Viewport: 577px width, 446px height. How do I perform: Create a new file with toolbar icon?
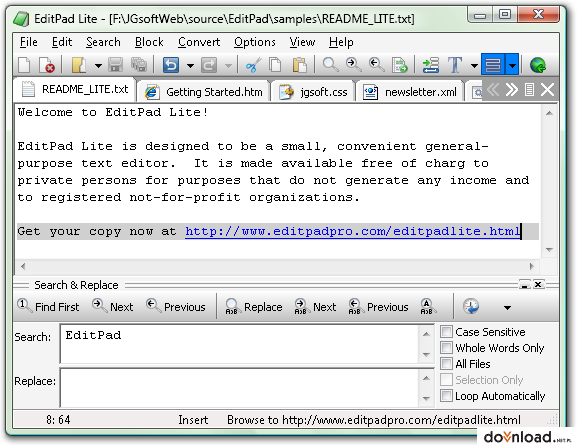click(24, 65)
